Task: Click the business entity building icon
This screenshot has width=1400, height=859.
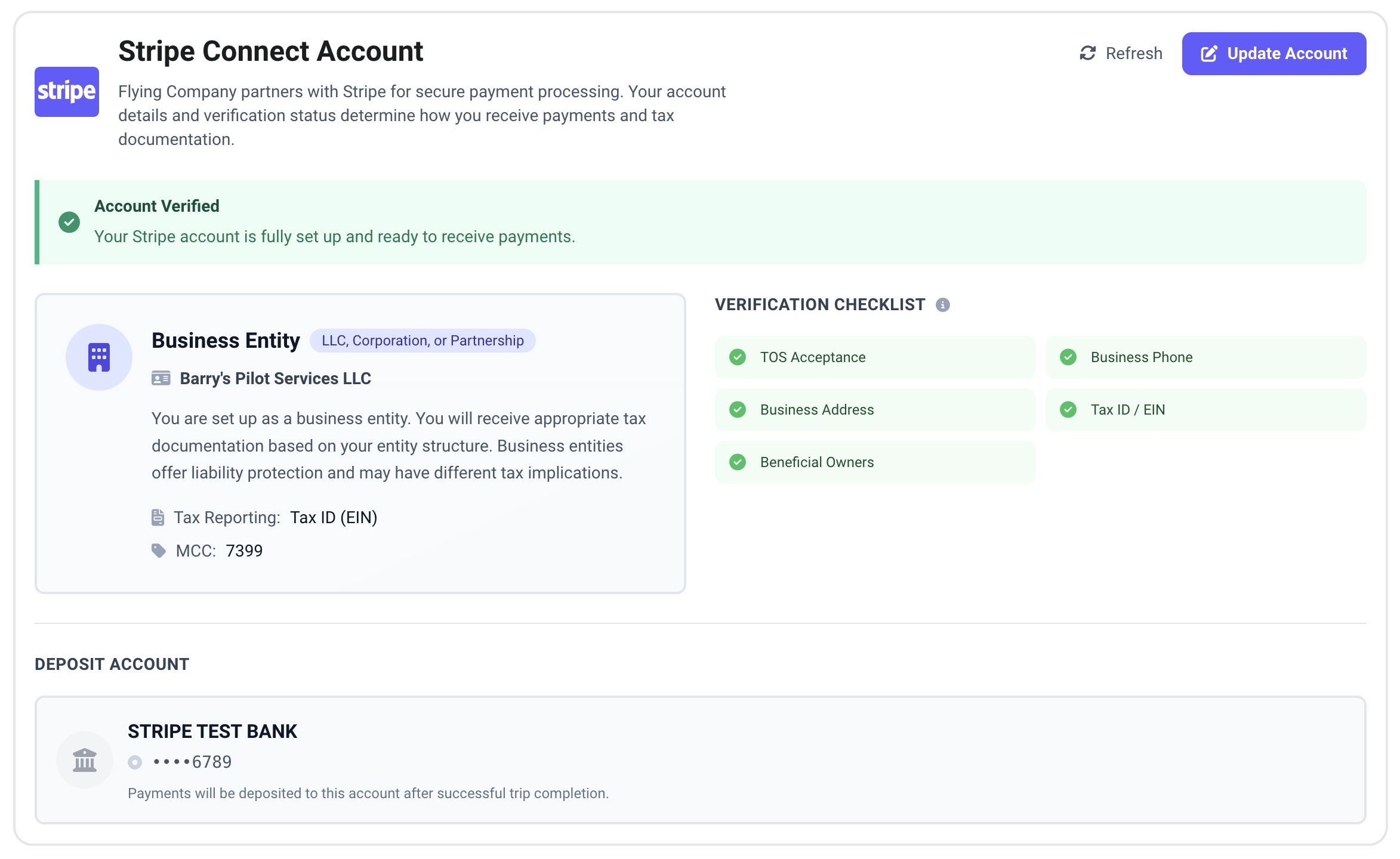Action: point(99,357)
